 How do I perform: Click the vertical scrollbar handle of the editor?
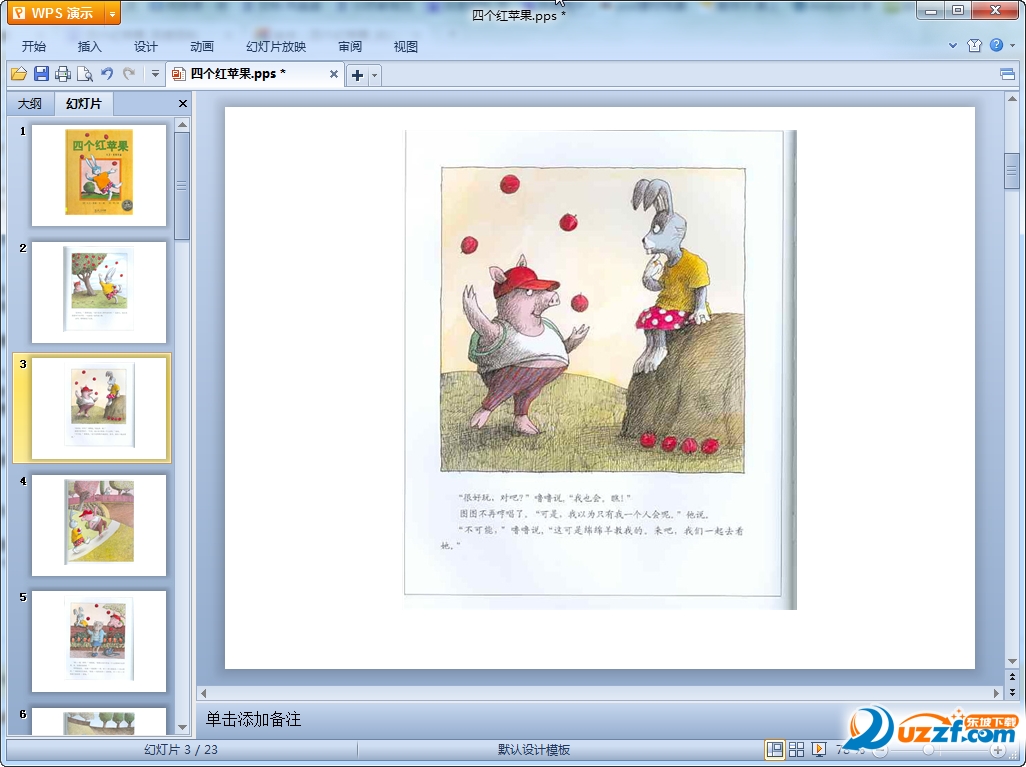point(1012,171)
